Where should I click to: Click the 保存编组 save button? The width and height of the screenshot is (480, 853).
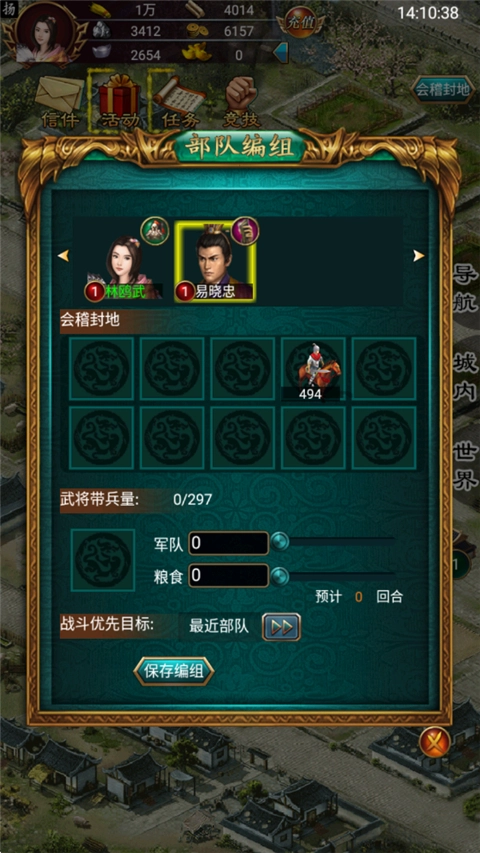point(174,671)
